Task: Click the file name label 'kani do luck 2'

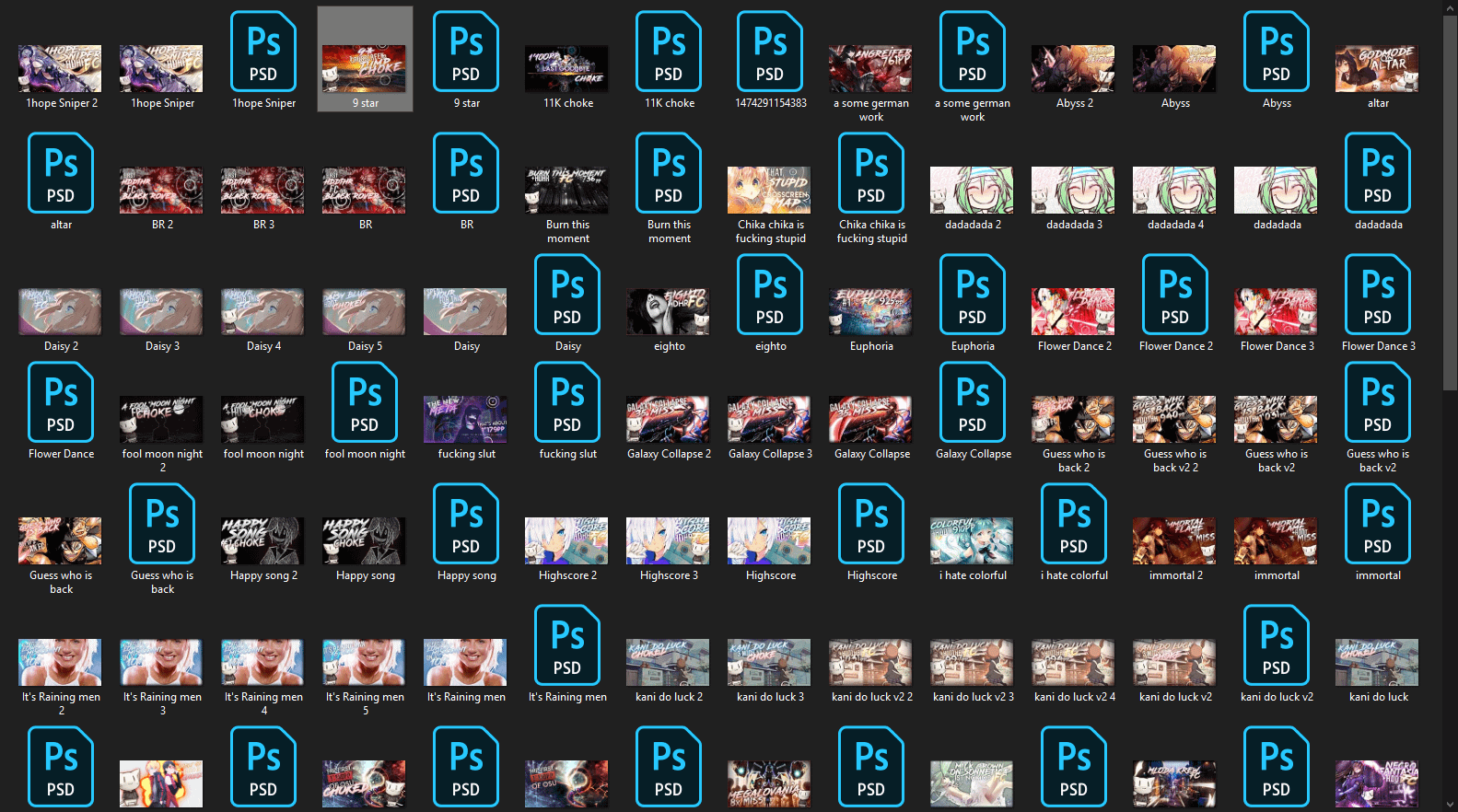Action: point(669,697)
